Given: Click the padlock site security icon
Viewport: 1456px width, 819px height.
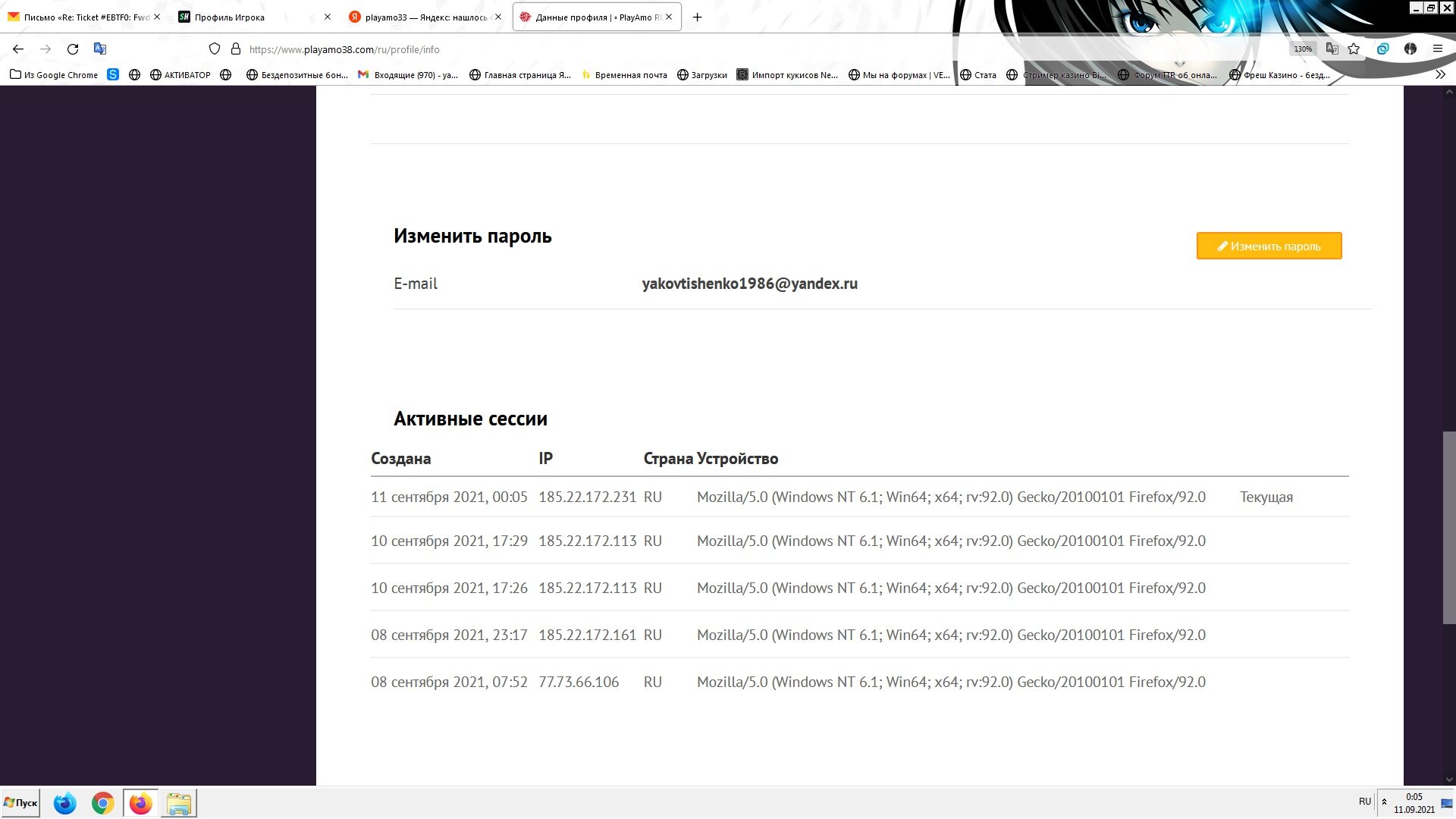Looking at the screenshot, I should coord(236,49).
